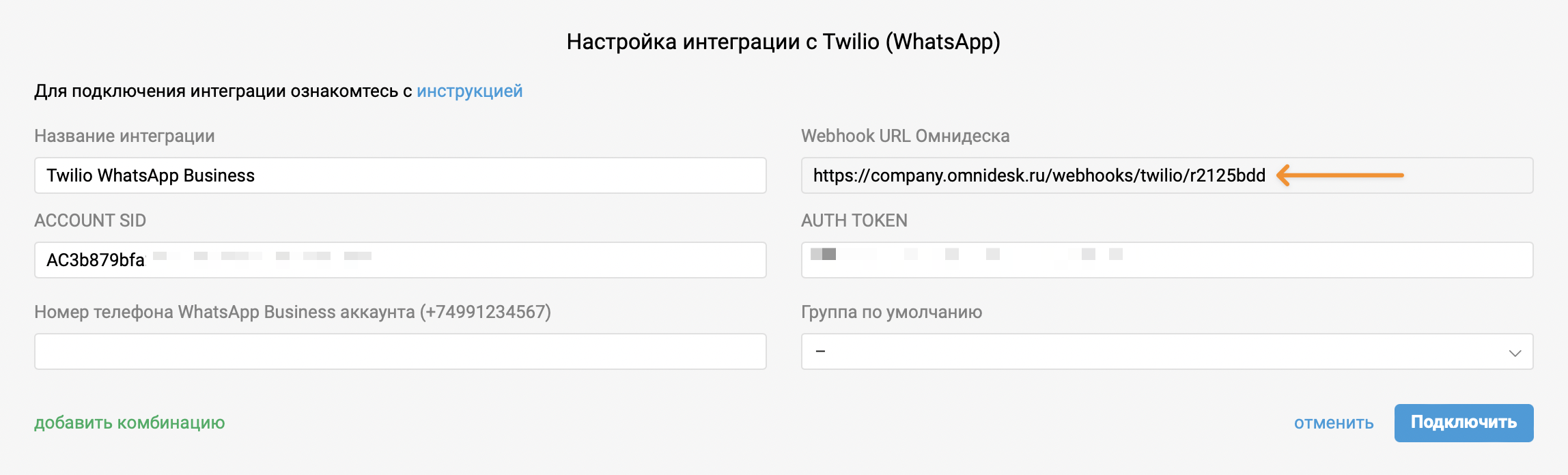Click into the AUTH TOKEN input field
The height and width of the screenshot is (475, 1568).
(x=1167, y=260)
